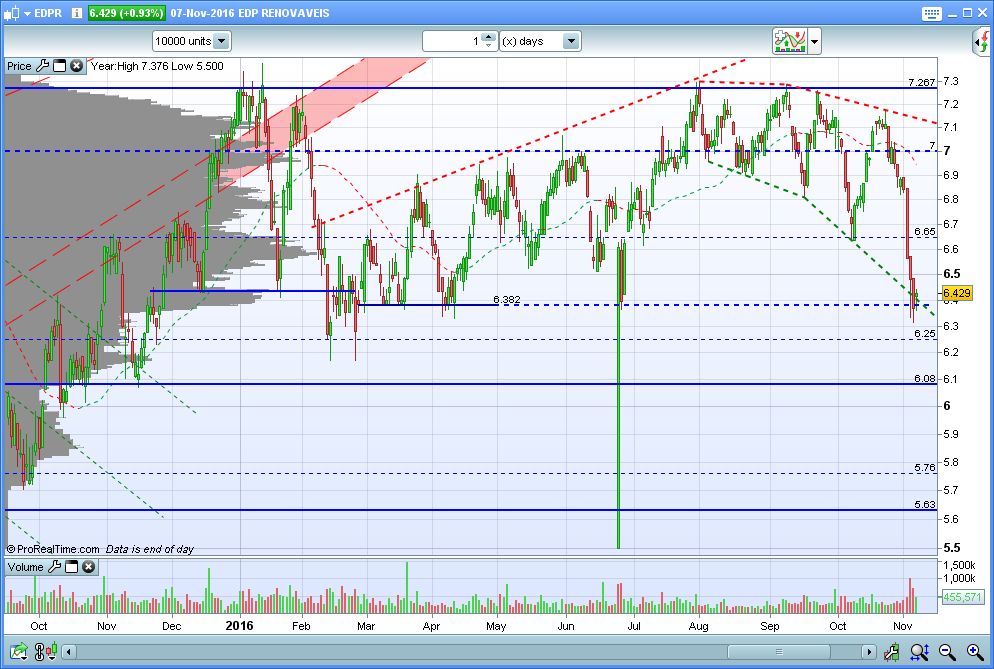Click the 5.76 level label
Viewport: 994px width, 669px height.
click(925, 467)
